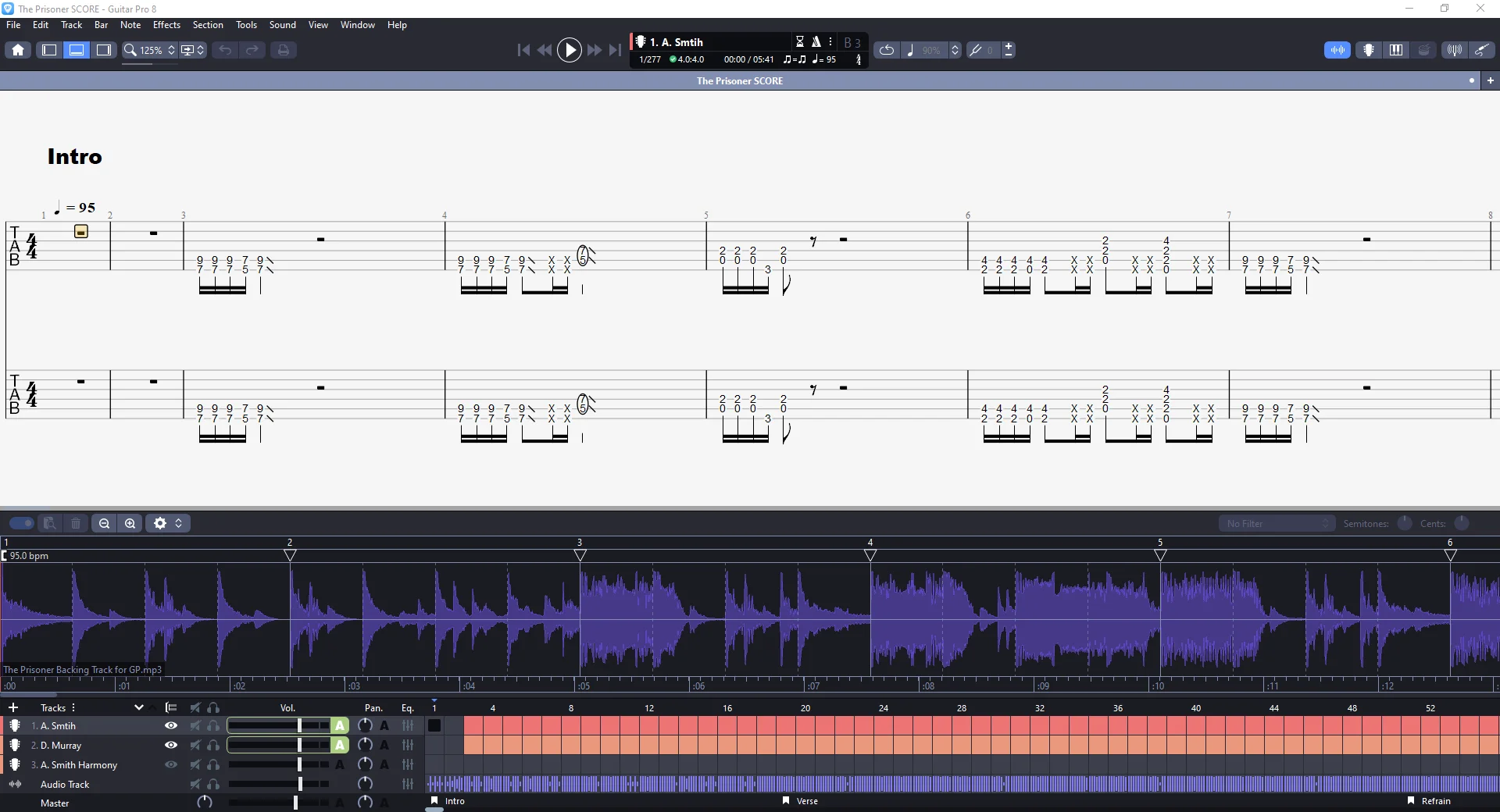Start playback with the play button

570,50
